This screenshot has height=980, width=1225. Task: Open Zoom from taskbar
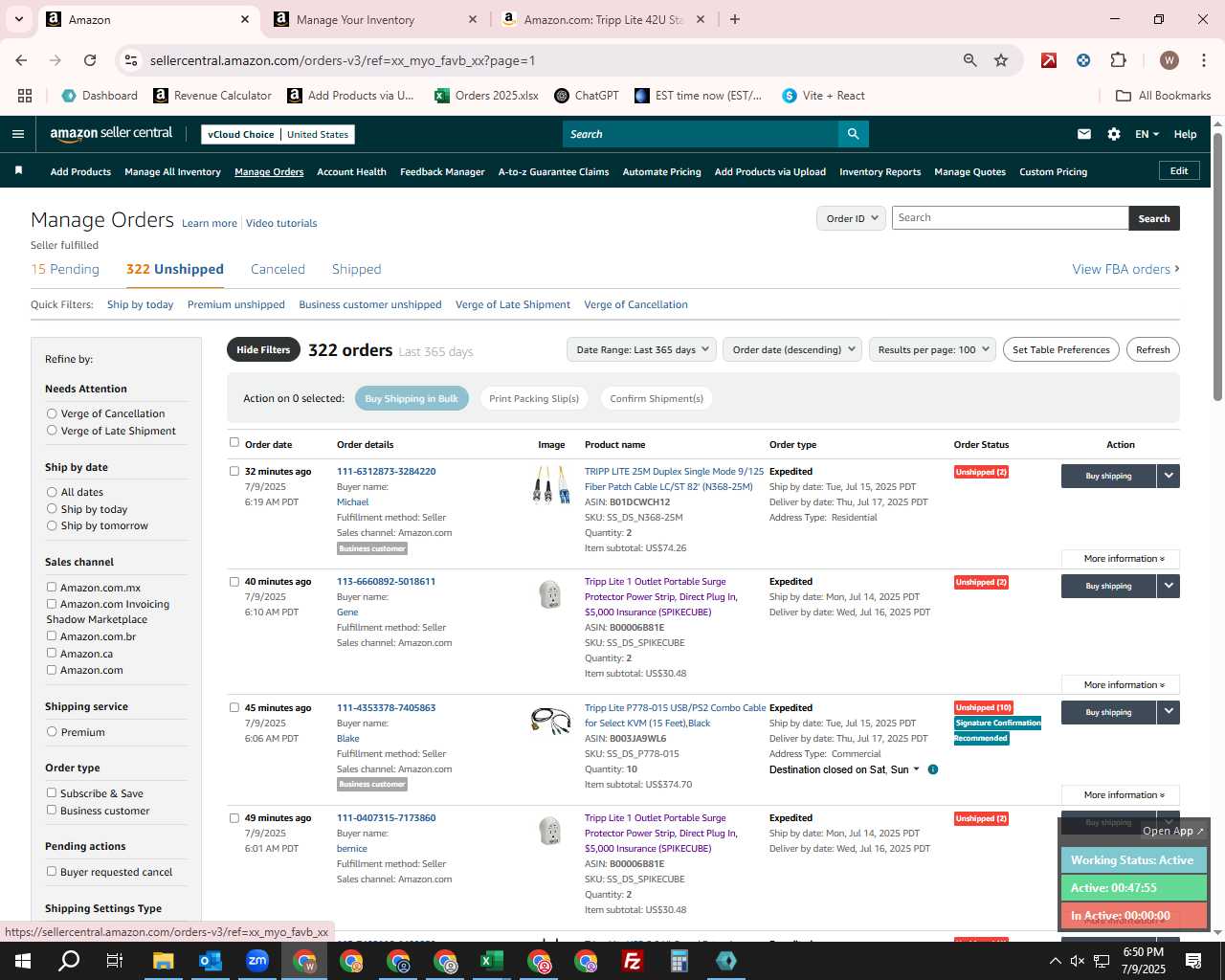pyautogui.click(x=256, y=961)
